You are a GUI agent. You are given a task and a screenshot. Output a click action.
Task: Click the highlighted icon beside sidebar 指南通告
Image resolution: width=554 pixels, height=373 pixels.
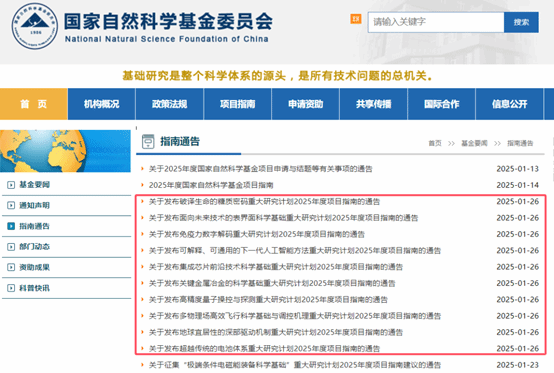click(11, 226)
